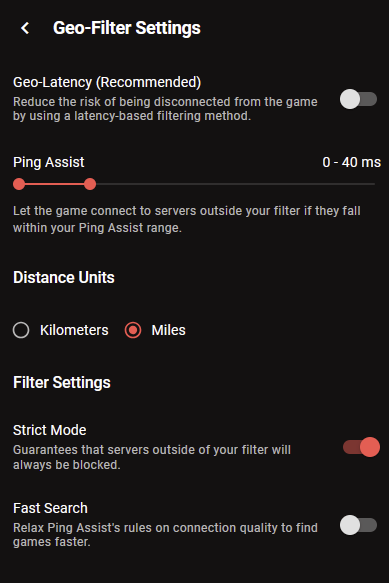389x583 pixels.
Task: Click the Strict Mode label
Action: [49, 430]
